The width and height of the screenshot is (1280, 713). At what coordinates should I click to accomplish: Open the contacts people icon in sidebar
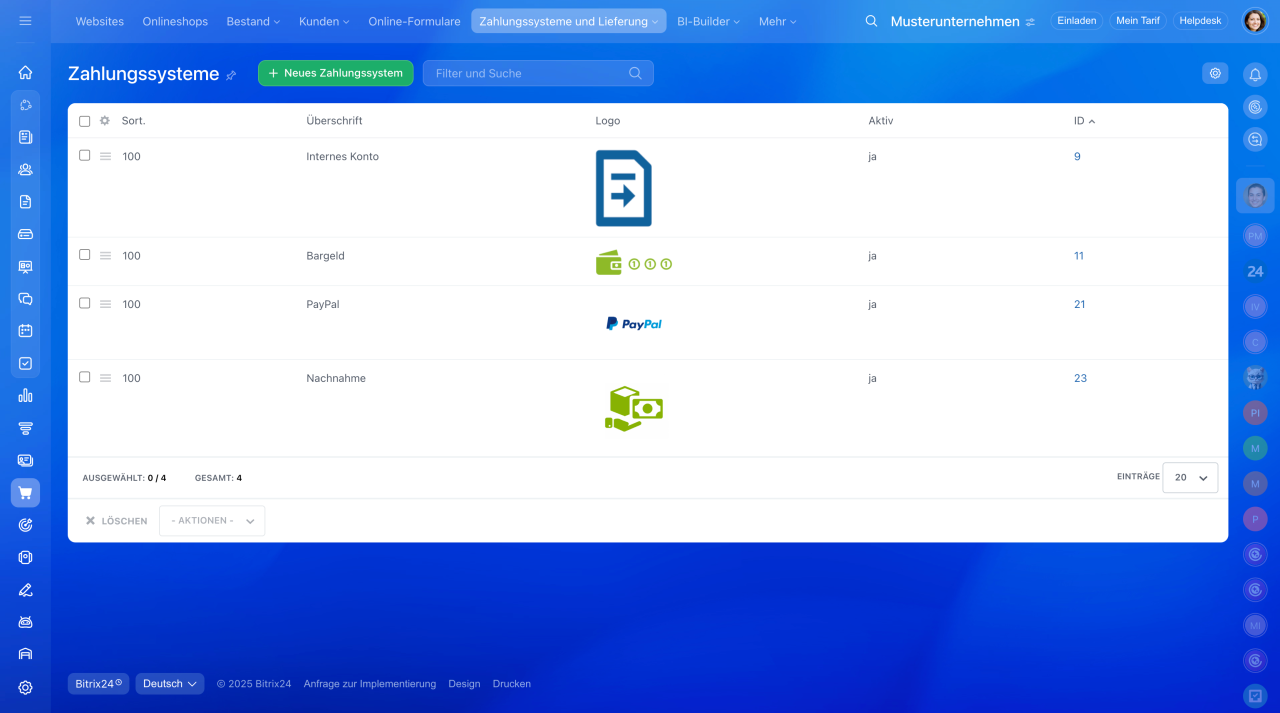25,169
